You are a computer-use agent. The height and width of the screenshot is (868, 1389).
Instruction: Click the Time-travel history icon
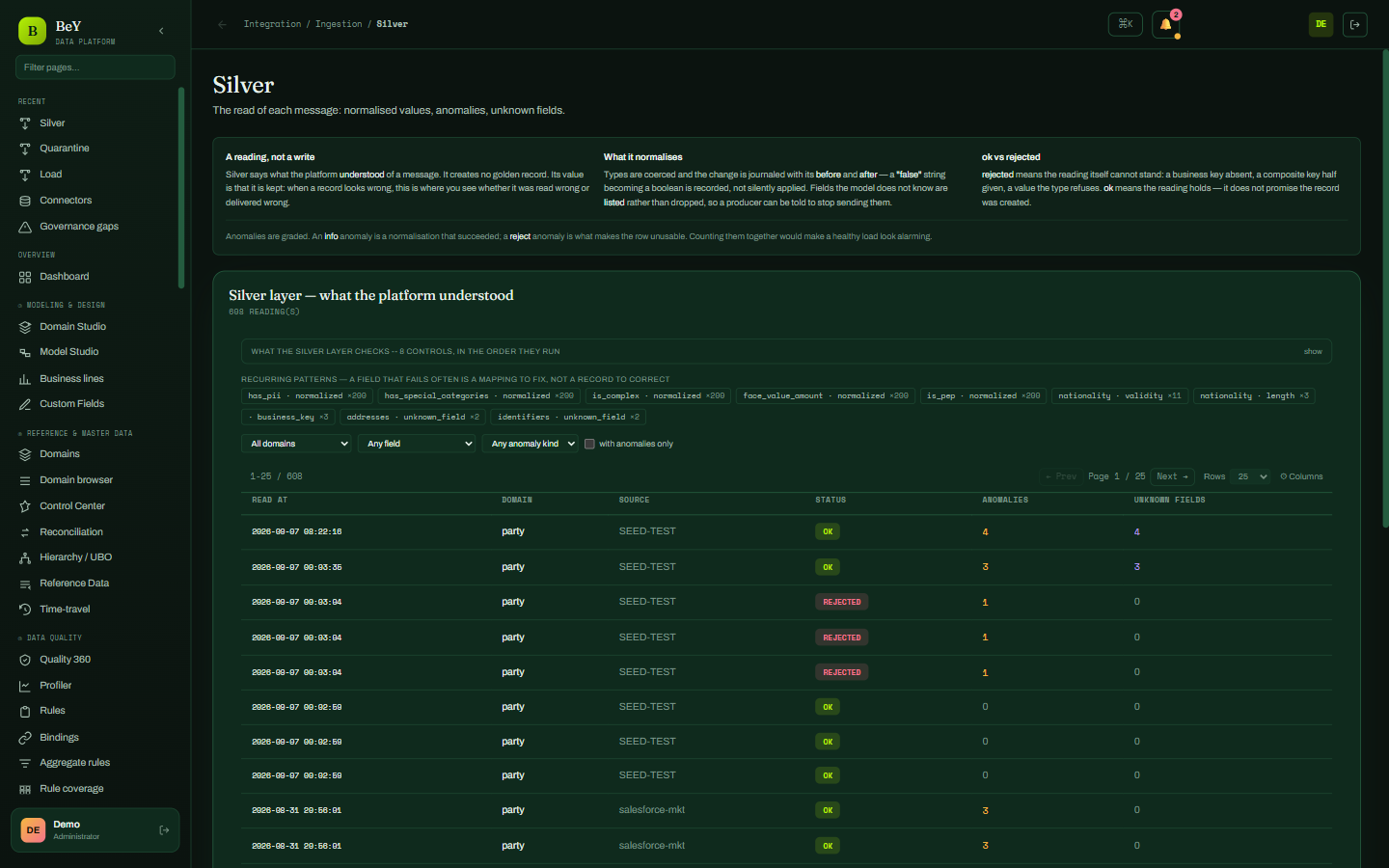[x=25, y=610]
